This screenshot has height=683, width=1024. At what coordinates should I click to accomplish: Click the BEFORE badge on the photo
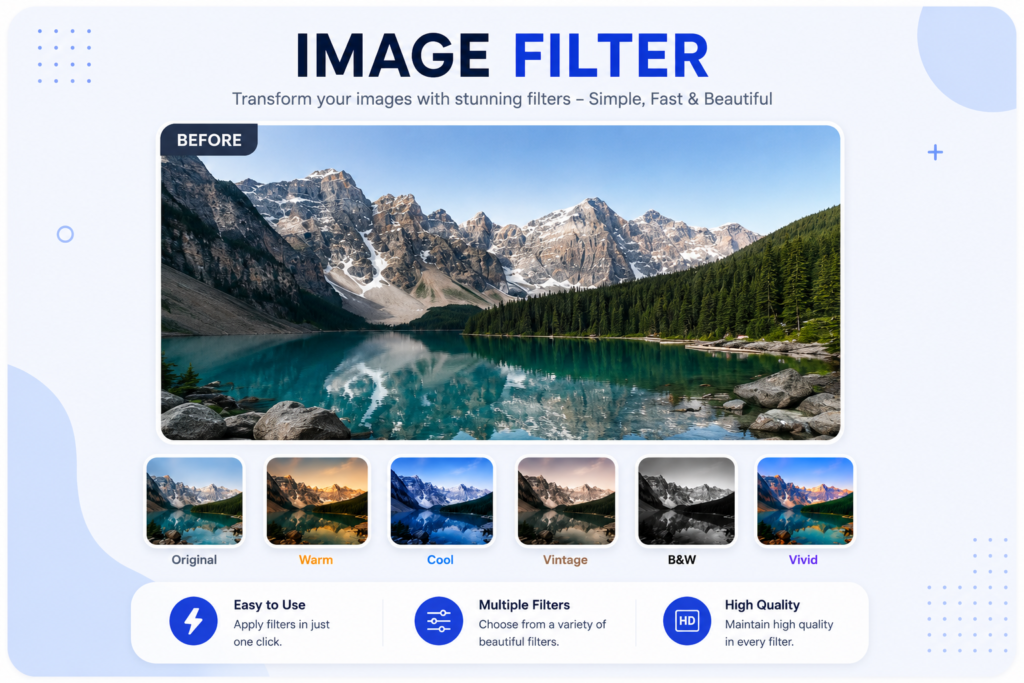(209, 140)
